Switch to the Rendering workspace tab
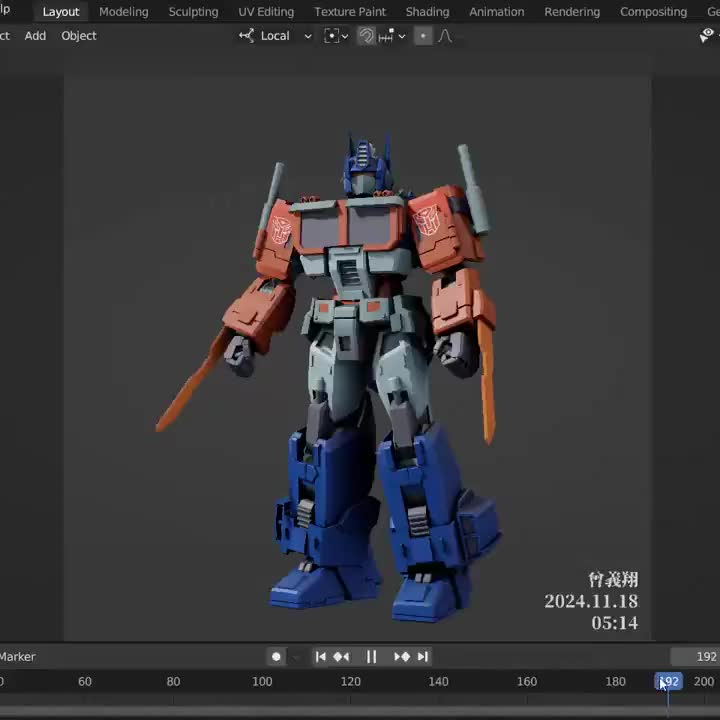This screenshot has height=720, width=720. click(x=572, y=12)
